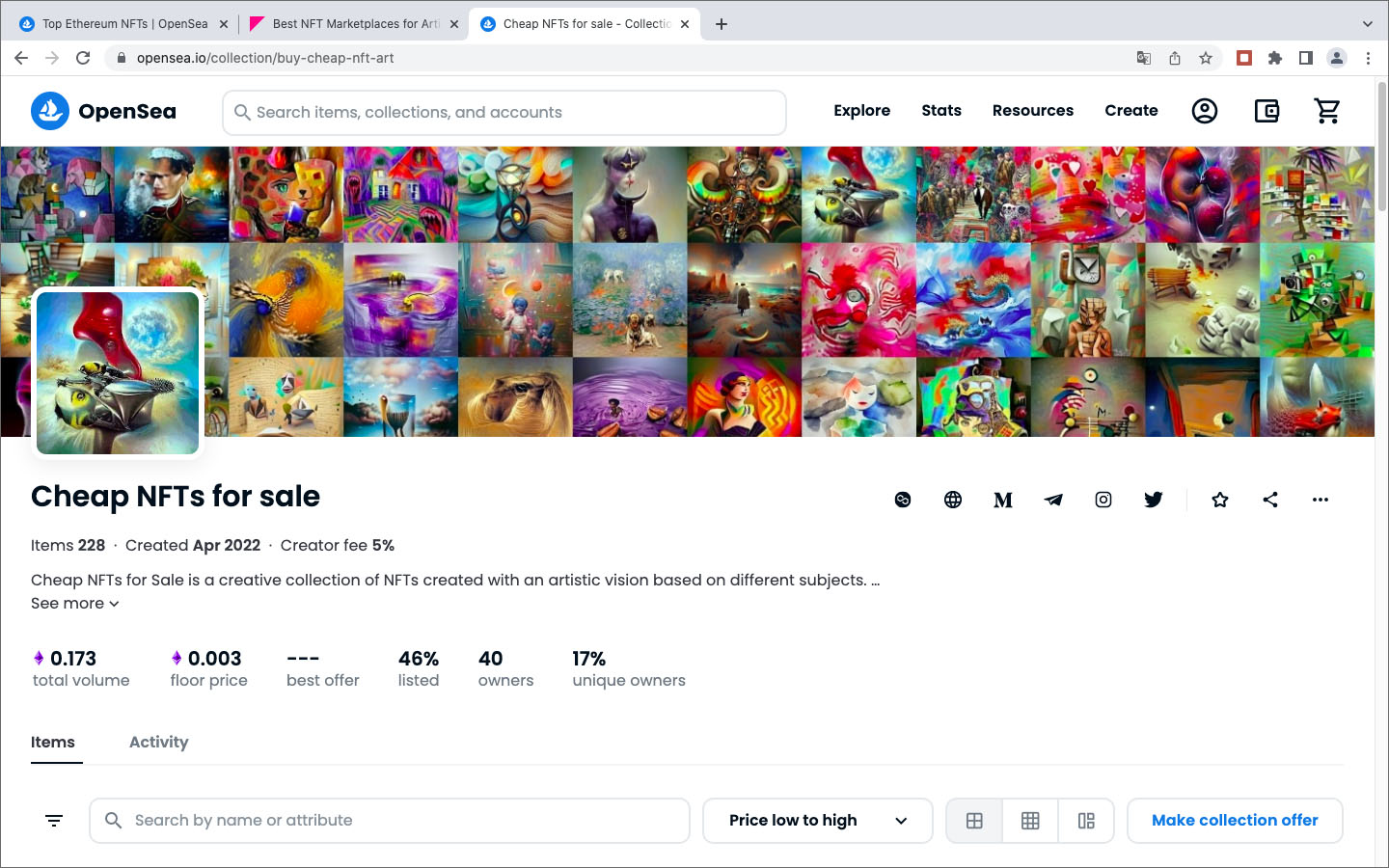Open the more options ellipsis menu
Viewport: 1389px width, 868px height.
(1321, 500)
